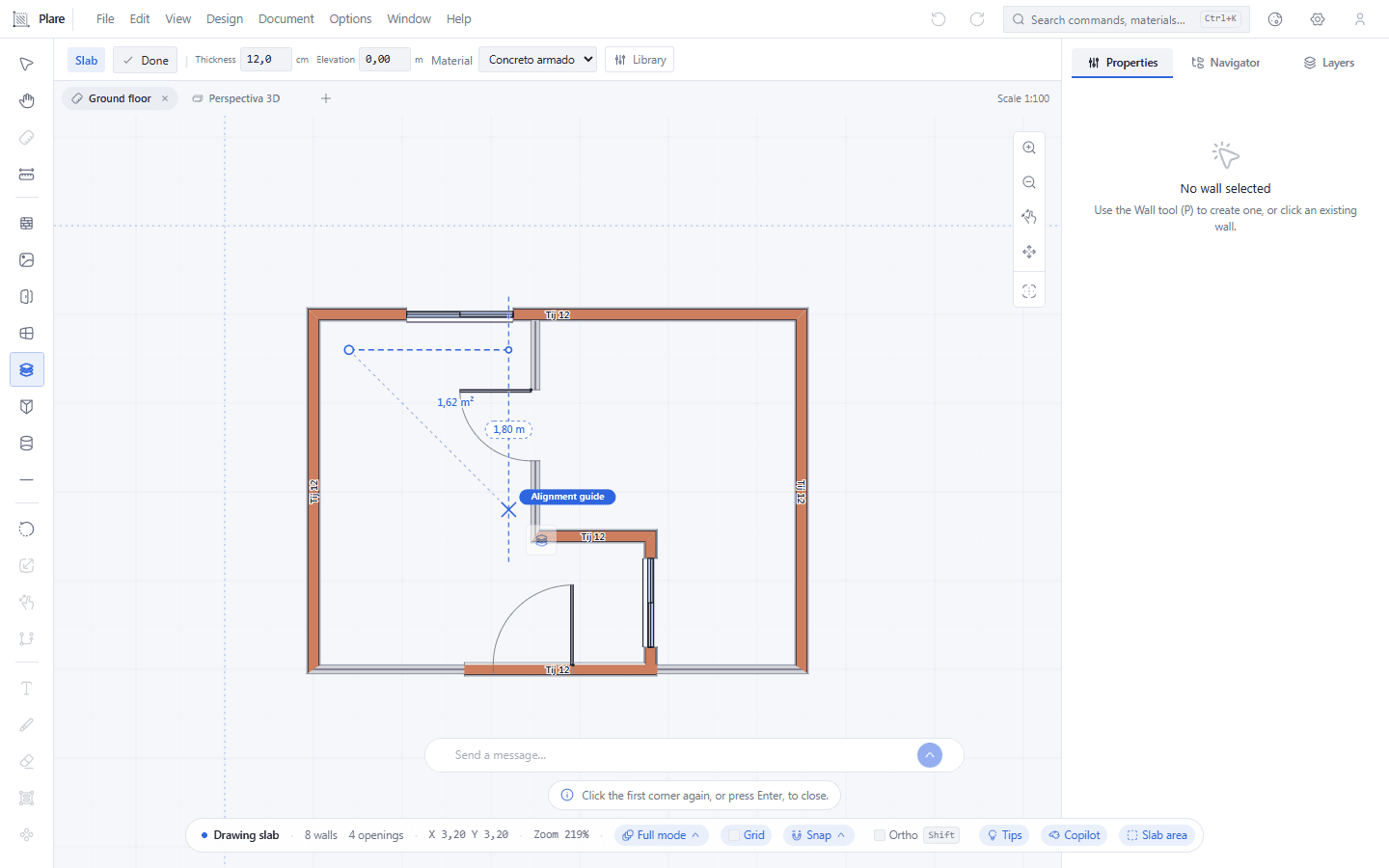Select the arrow pointer tool
Viewport: 1389px width, 868px height.
point(27,65)
